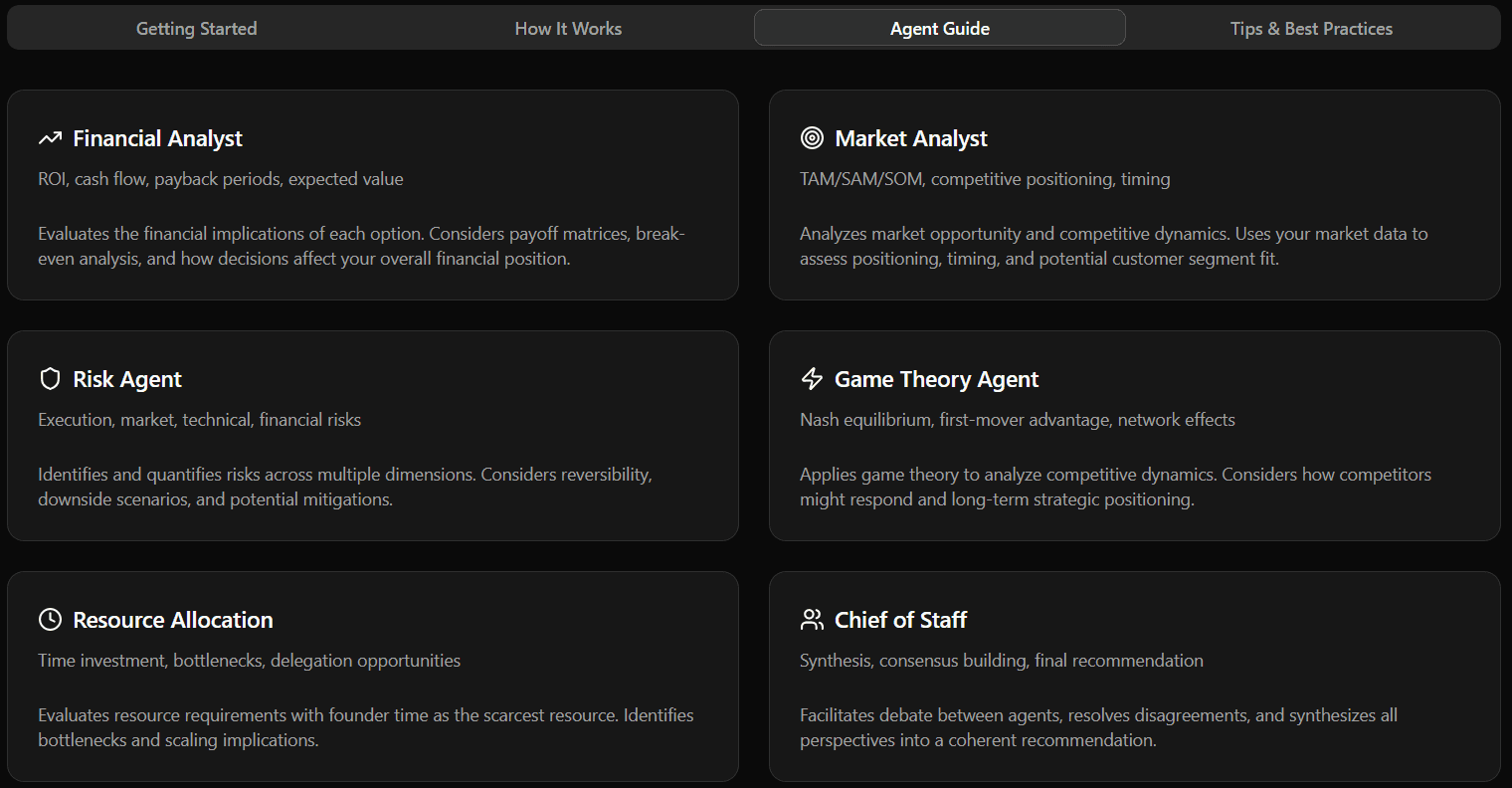Select the Game Theory Agent card
The height and width of the screenshot is (788, 1512).
(x=1135, y=436)
